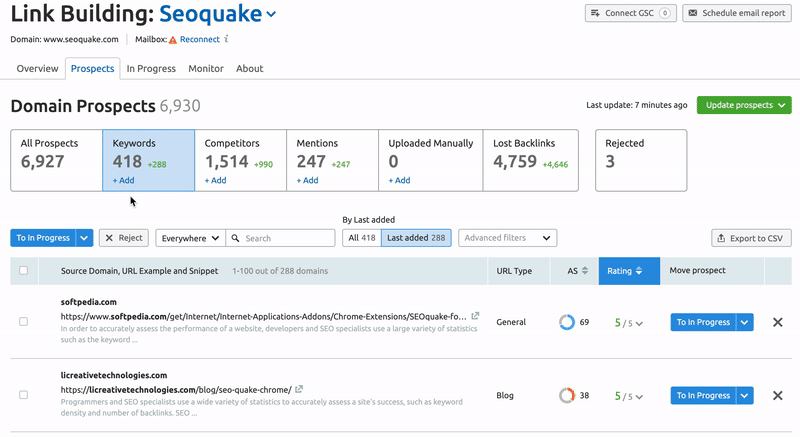Click the authority score donut for licreativetechnologies
The image size is (800, 437).
tap(566, 395)
